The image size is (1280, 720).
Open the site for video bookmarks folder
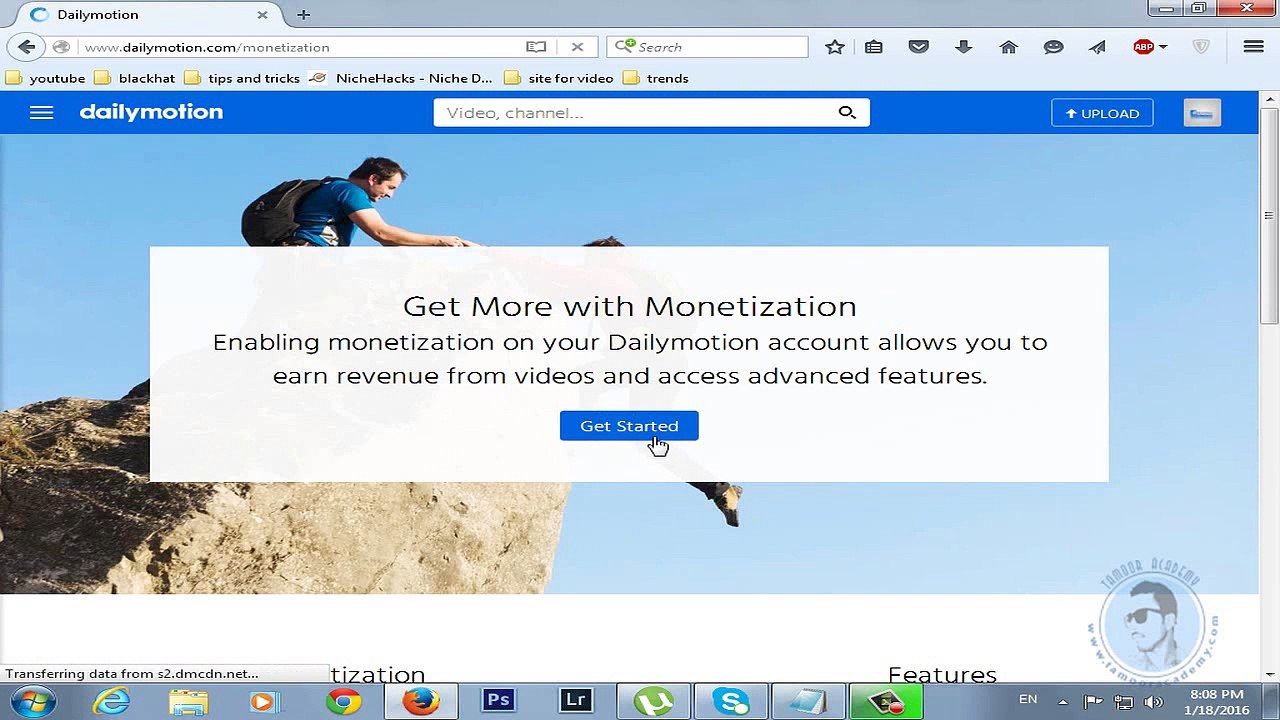point(559,78)
